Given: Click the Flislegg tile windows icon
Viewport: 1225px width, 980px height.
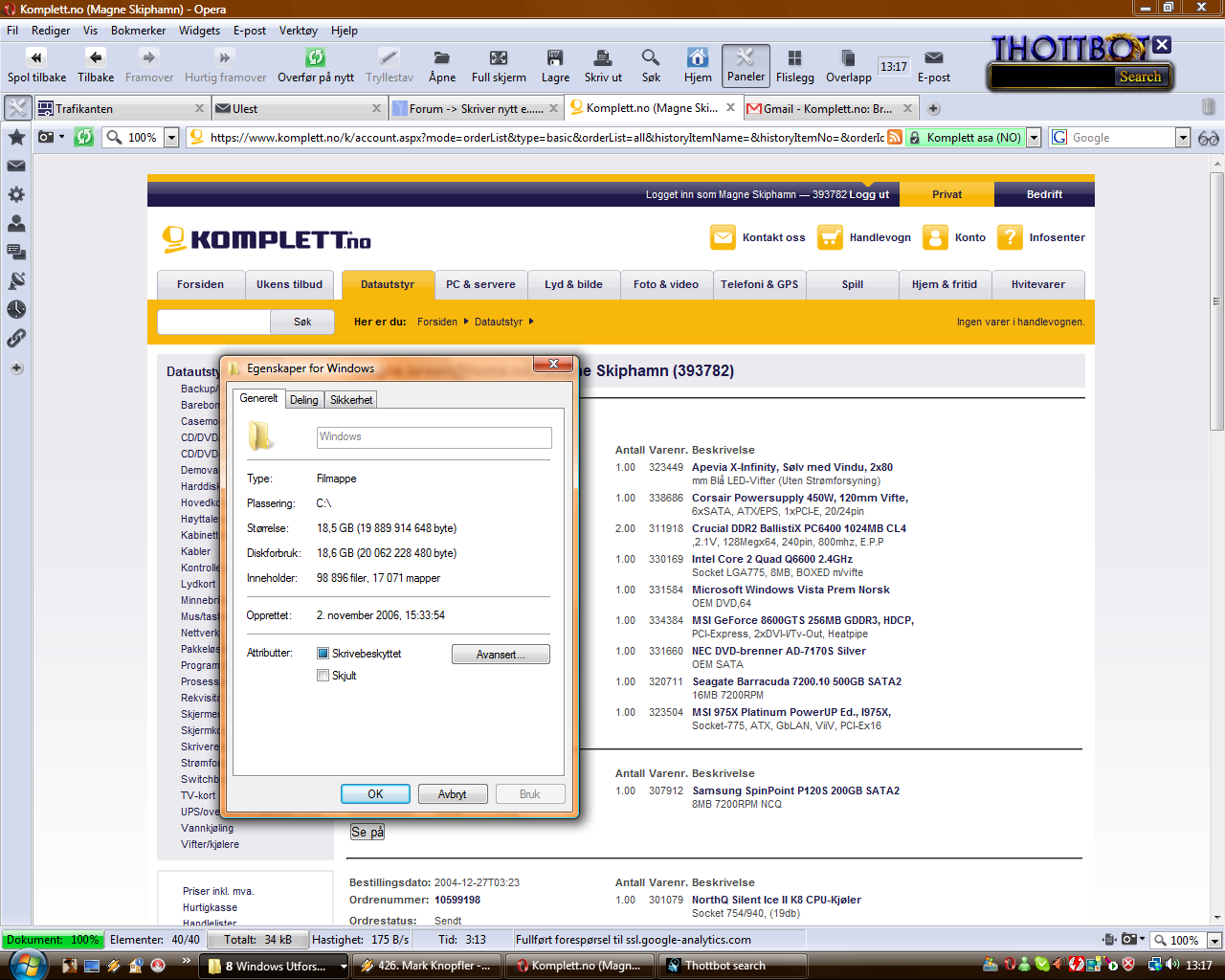Looking at the screenshot, I should 794,57.
